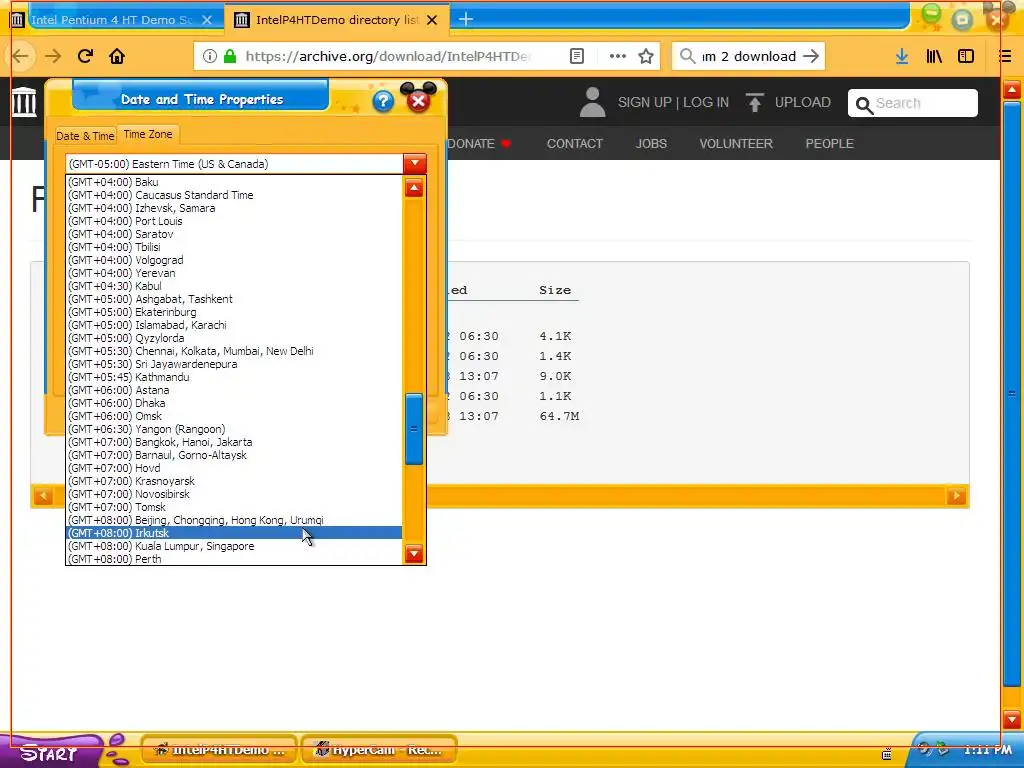Viewport: 1024px width, 768px height.
Task: Open the CONTACT page
Action: (575, 144)
